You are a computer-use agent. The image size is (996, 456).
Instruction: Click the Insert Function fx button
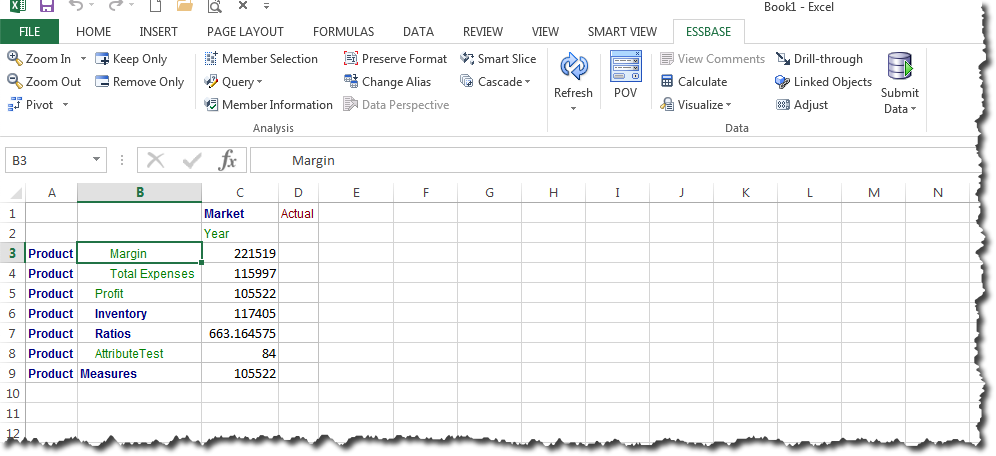point(227,161)
